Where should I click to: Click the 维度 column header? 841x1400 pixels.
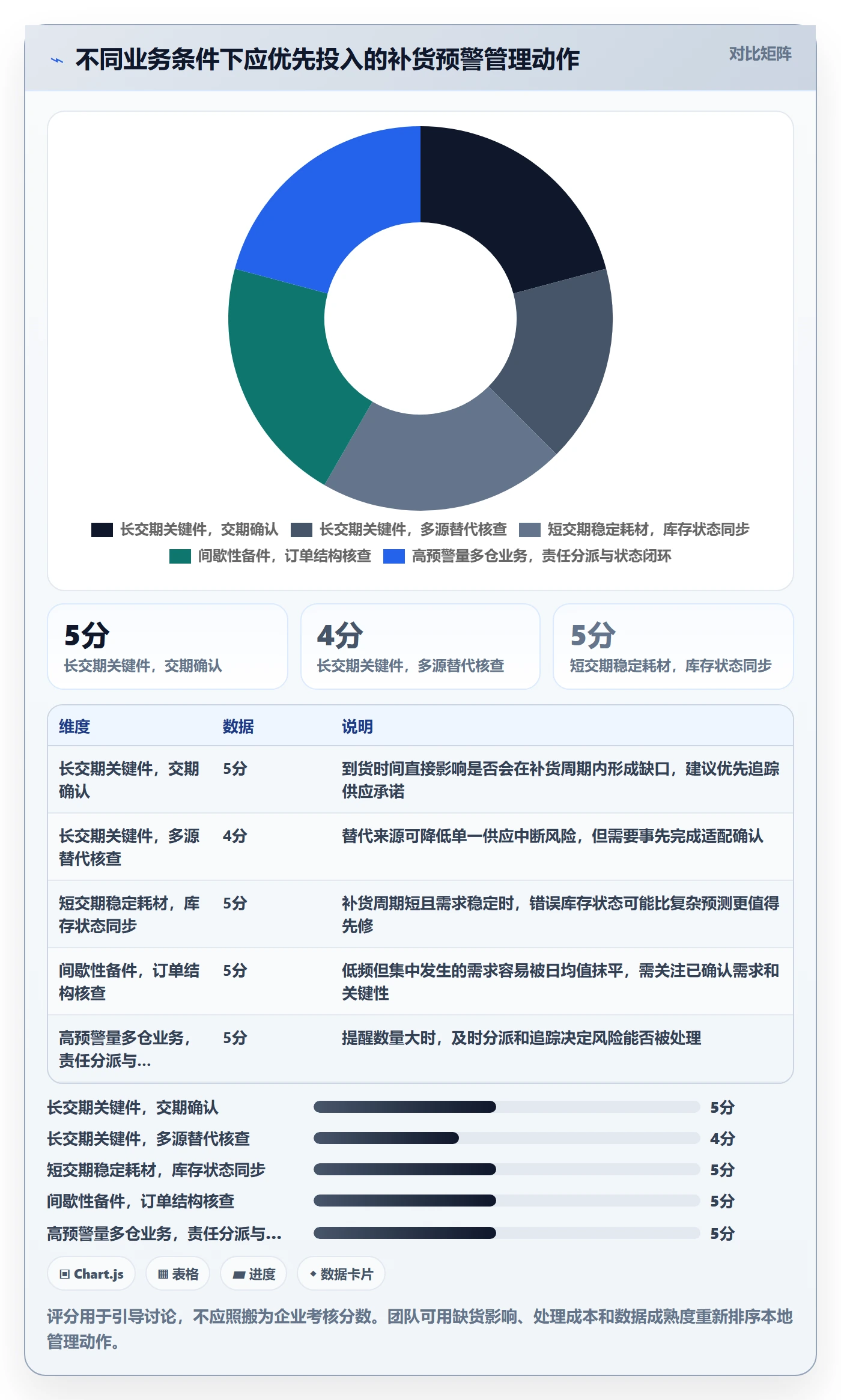74,726
